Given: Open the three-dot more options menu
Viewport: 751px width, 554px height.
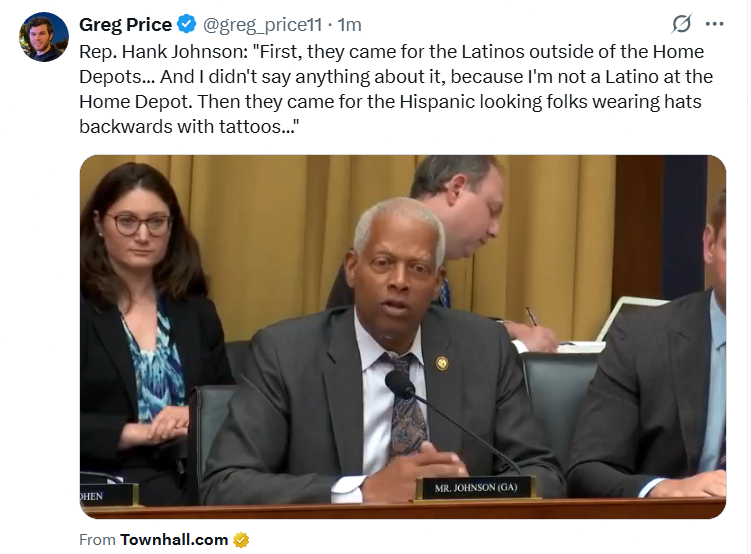Looking at the screenshot, I should click(x=715, y=24).
